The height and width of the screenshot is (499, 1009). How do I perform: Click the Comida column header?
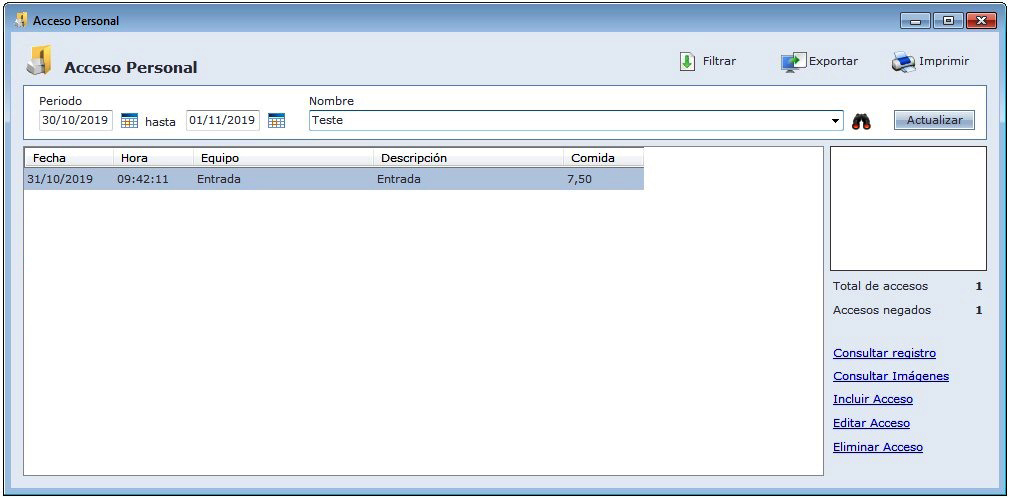point(602,158)
